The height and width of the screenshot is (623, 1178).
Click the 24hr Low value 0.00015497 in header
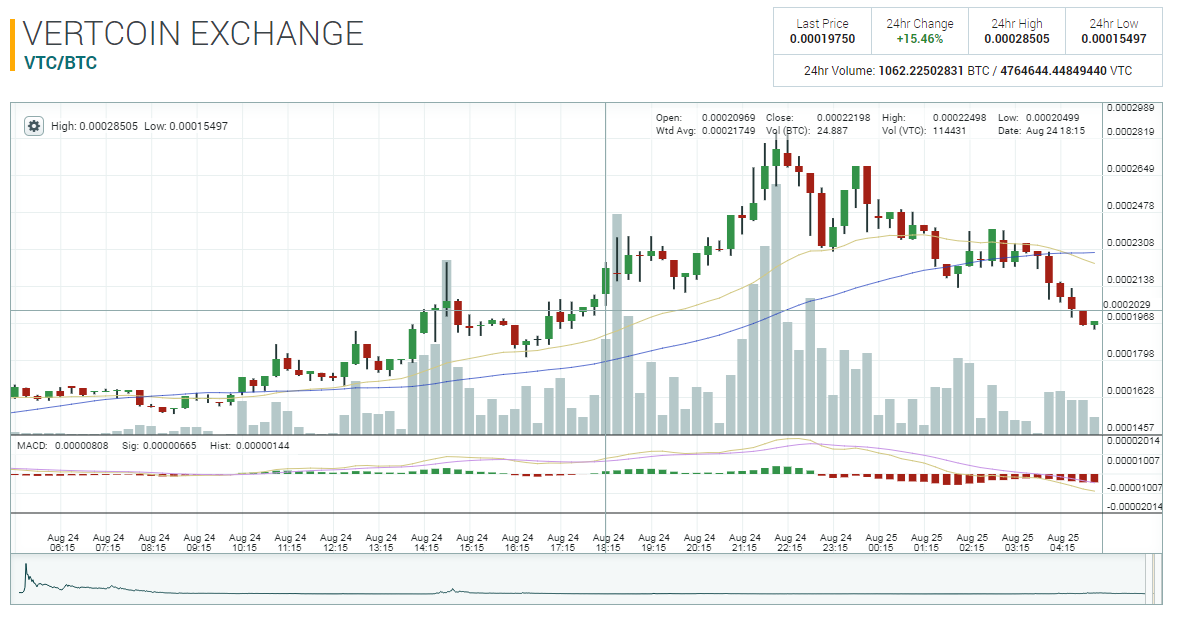click(x=1113, y=39)
